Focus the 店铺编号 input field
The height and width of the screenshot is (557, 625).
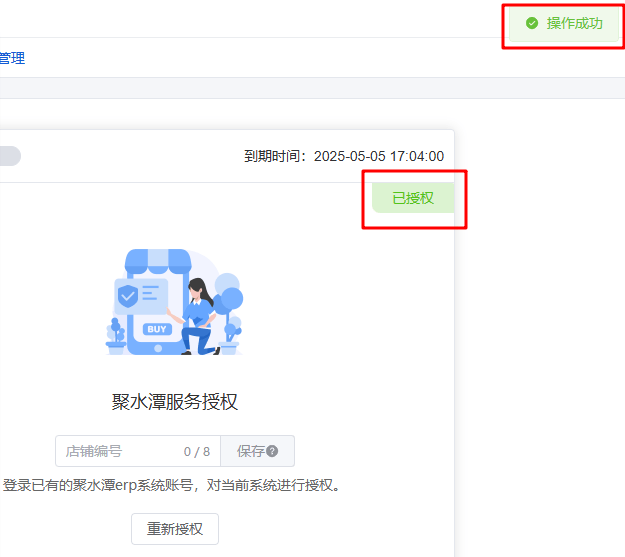(x=138, y=451)
